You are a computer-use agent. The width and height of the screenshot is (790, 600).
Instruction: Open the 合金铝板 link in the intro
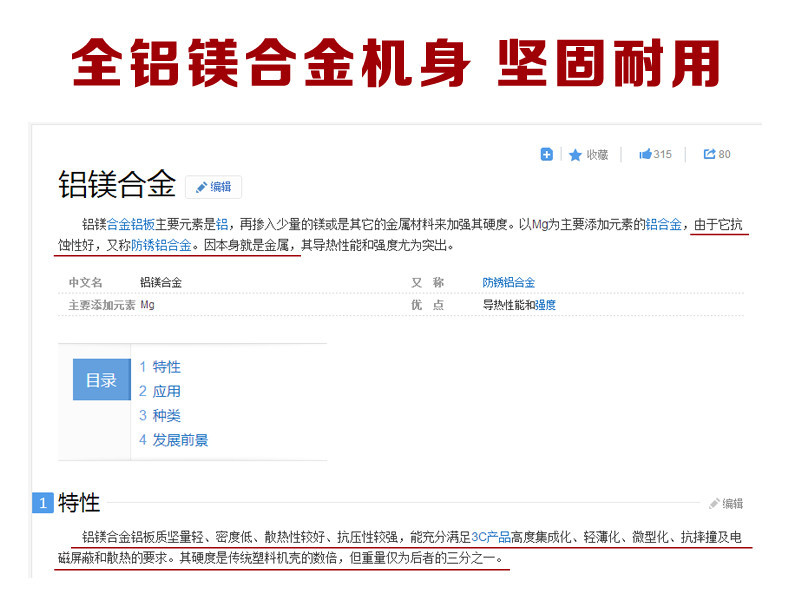tap(131, 224)
